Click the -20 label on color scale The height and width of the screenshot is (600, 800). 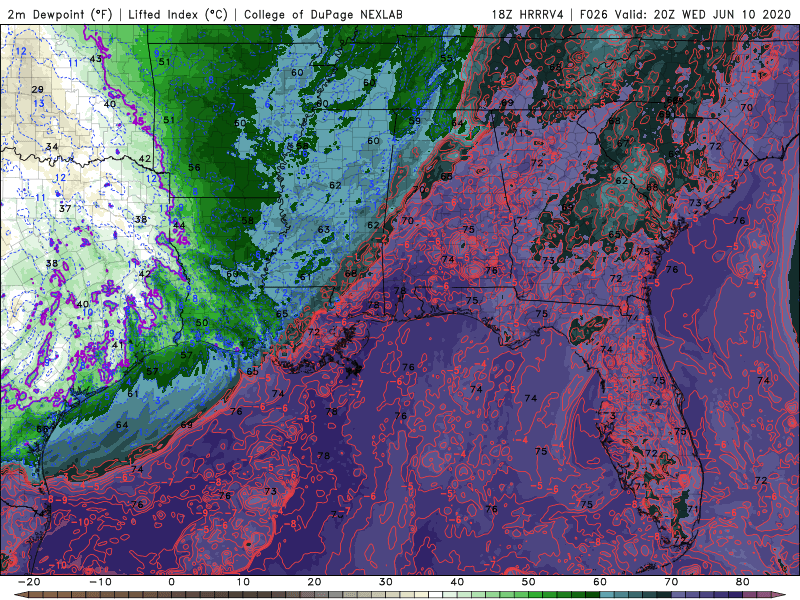click(28, 582)
